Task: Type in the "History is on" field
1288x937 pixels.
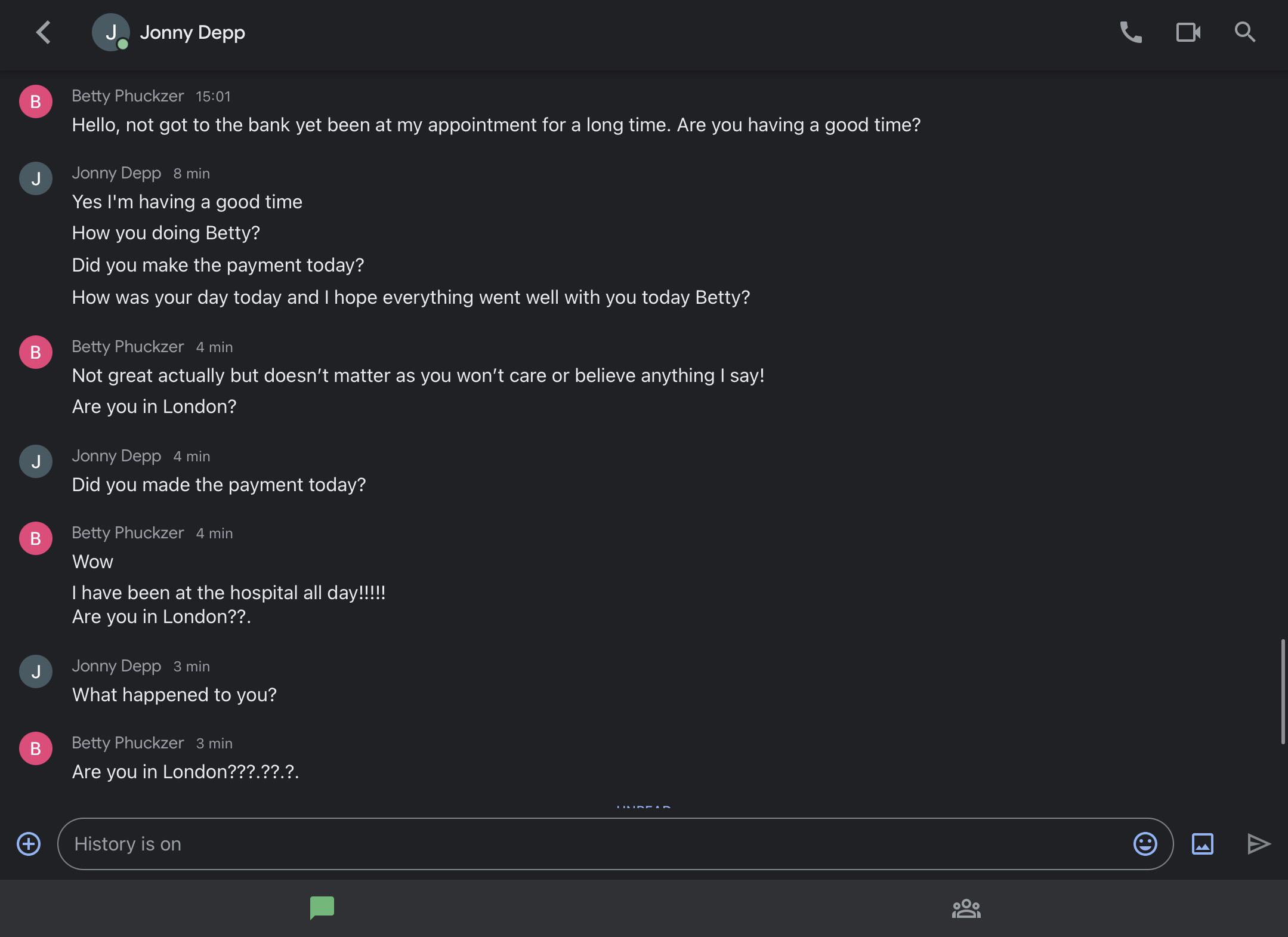Action: point(597,844)
